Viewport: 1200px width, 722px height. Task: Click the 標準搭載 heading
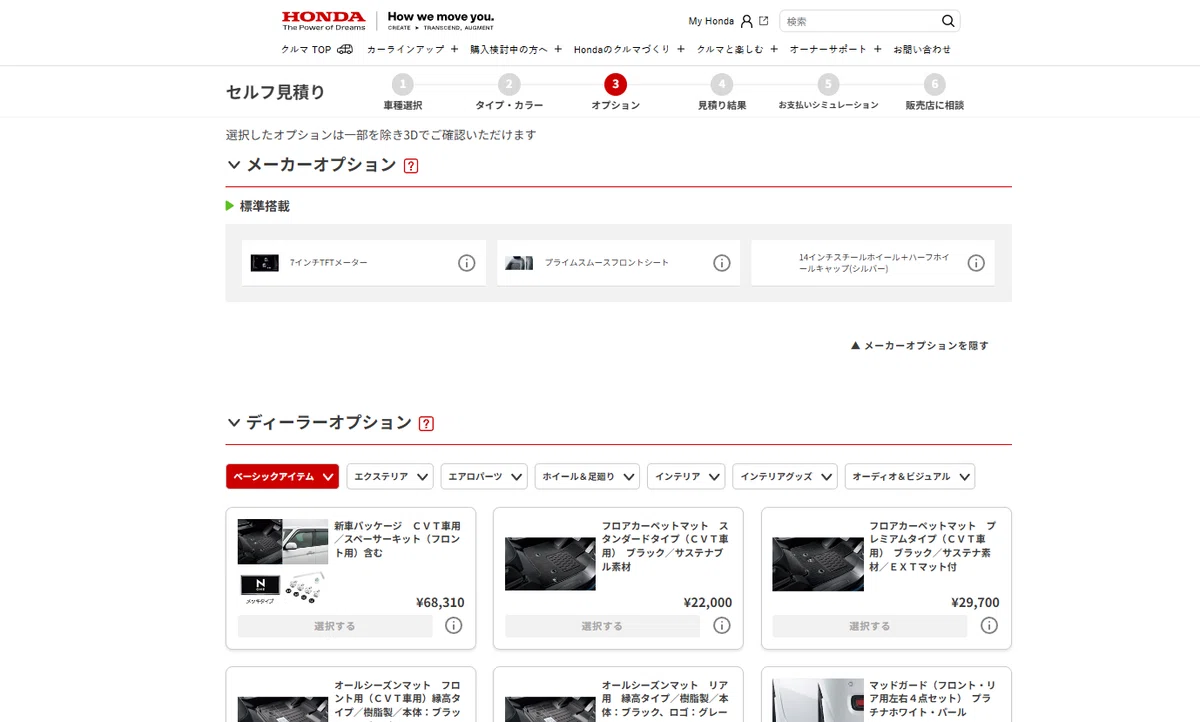(x=264, y=206)
